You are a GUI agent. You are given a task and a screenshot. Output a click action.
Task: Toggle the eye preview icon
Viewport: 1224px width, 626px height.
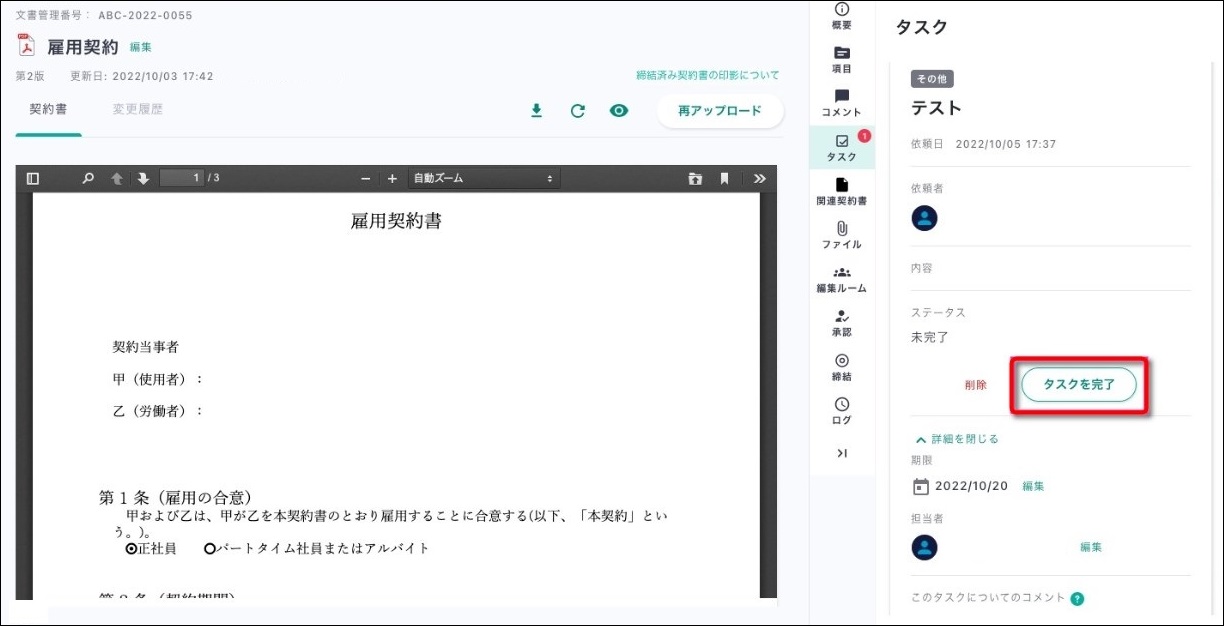click(619, 111)
